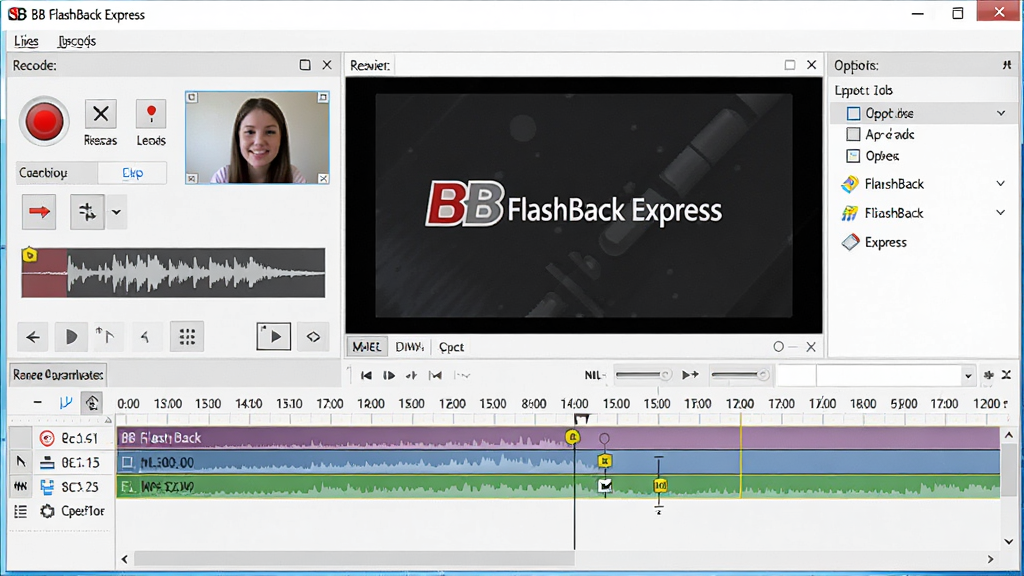This screenshot has height=576, width=1024.
Task: Toggle the Oppt dse checkbox
Action: [854, 114]
